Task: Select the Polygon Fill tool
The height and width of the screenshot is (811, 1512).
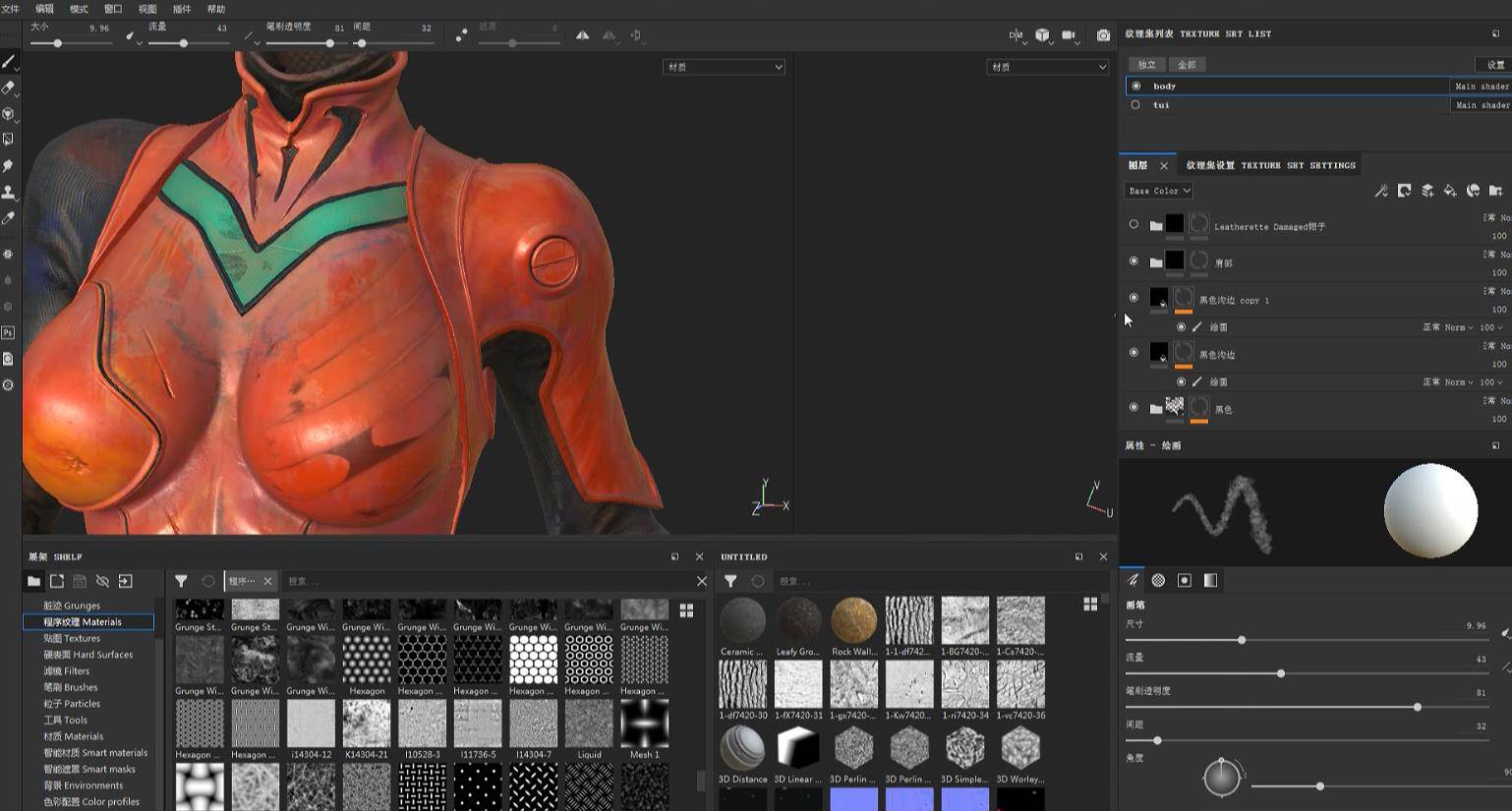Action: [9, 140]
